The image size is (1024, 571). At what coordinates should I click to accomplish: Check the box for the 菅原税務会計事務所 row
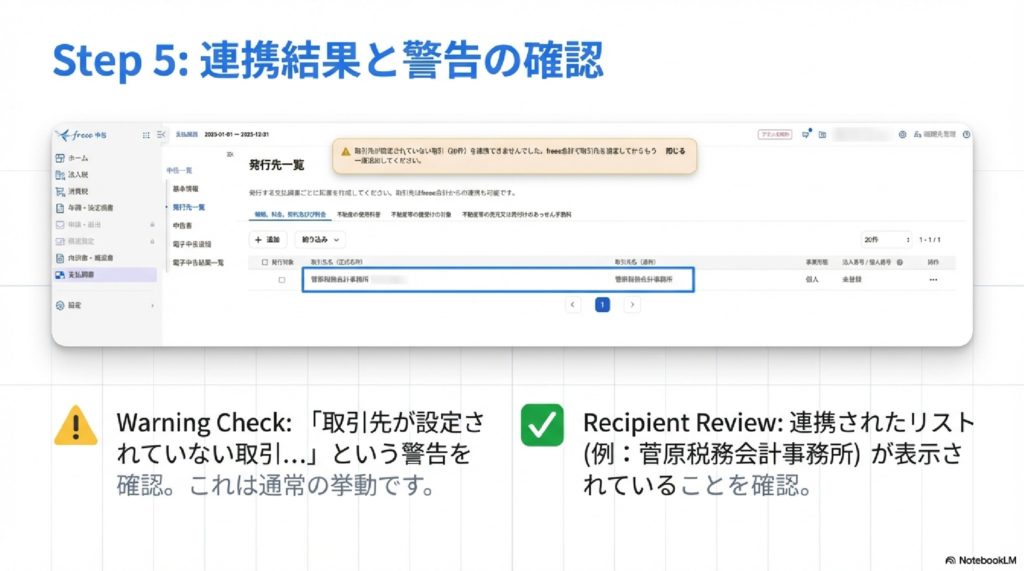point(281,280)
